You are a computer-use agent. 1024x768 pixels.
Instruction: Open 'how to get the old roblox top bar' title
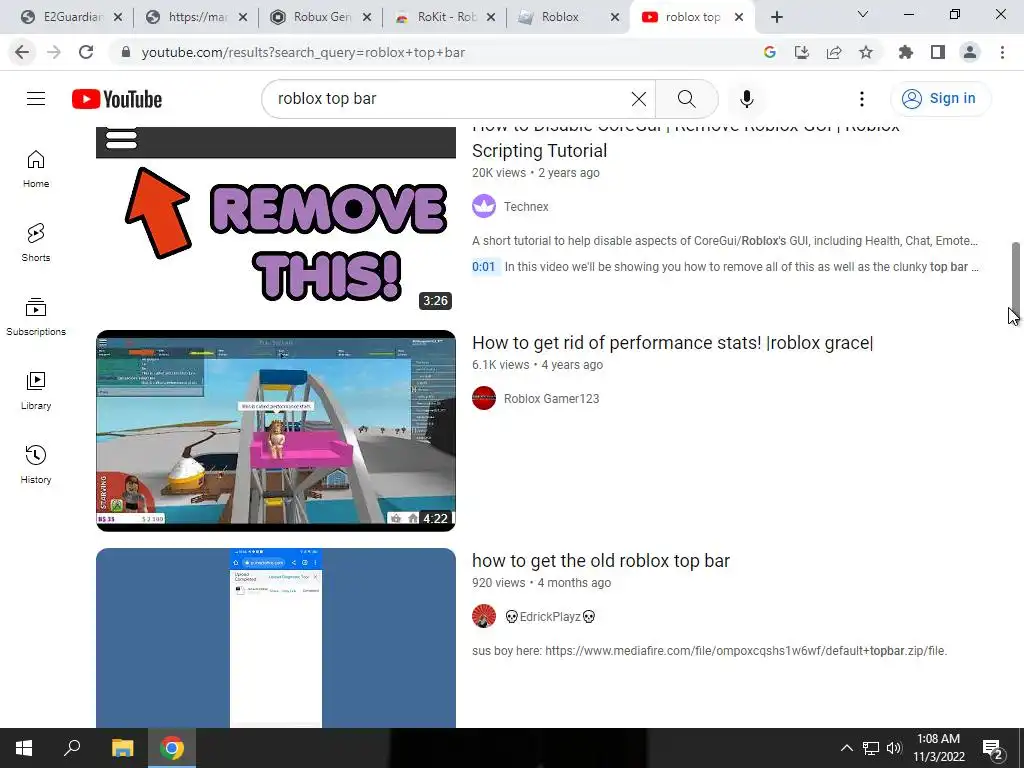tap(601, 561)
